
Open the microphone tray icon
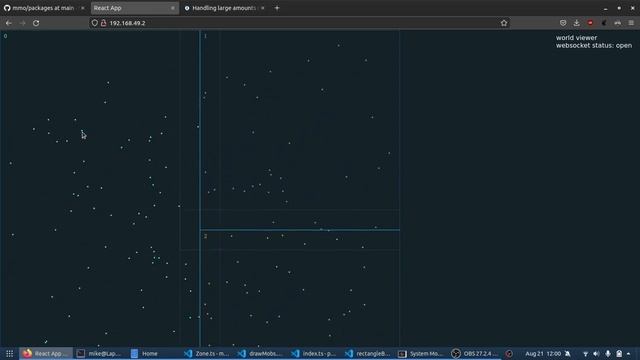(608, 354)
